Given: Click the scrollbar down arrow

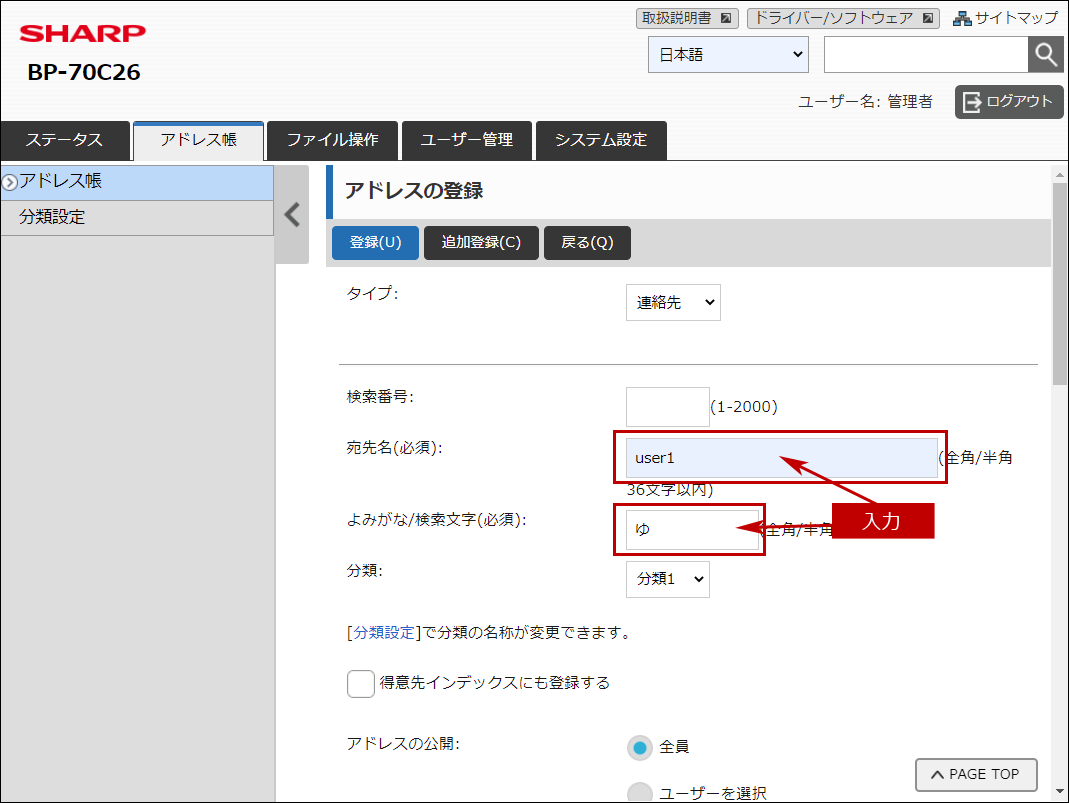Looking at the screenshot, I should tap(1059, 791).
